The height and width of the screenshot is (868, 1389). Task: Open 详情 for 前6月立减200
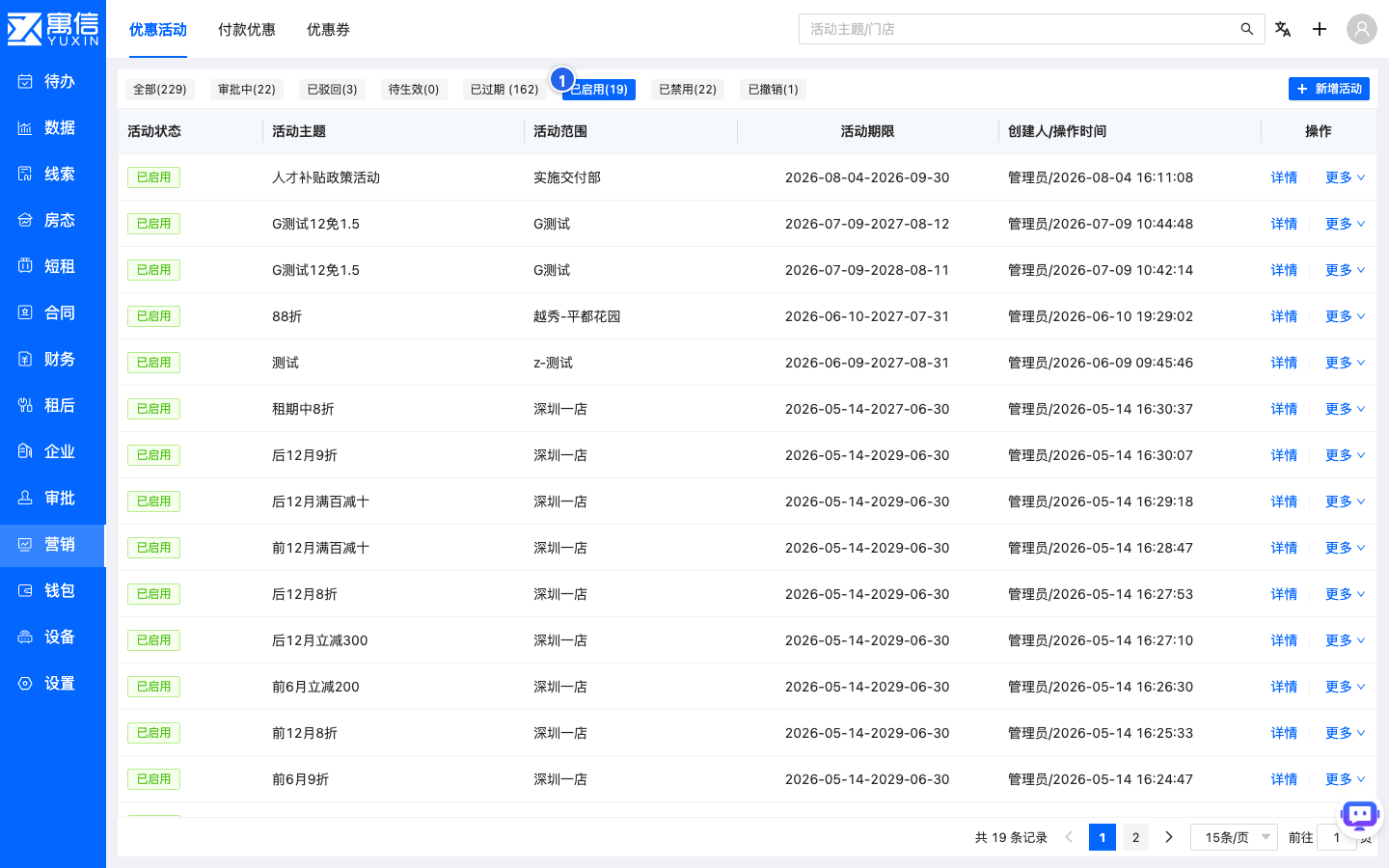[x=1284, y=687]
